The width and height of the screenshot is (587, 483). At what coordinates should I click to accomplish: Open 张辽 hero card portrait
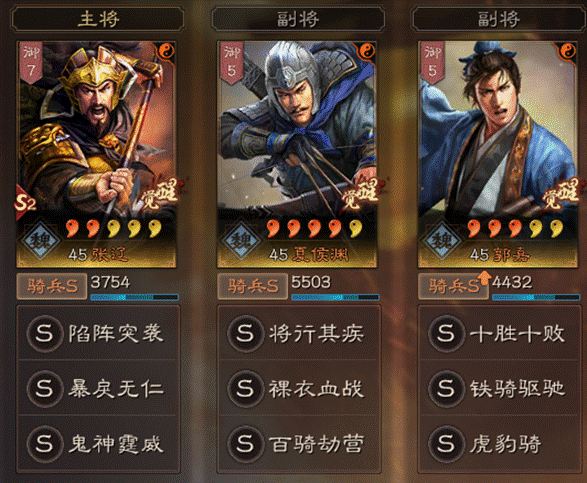(x=96, y=154)
